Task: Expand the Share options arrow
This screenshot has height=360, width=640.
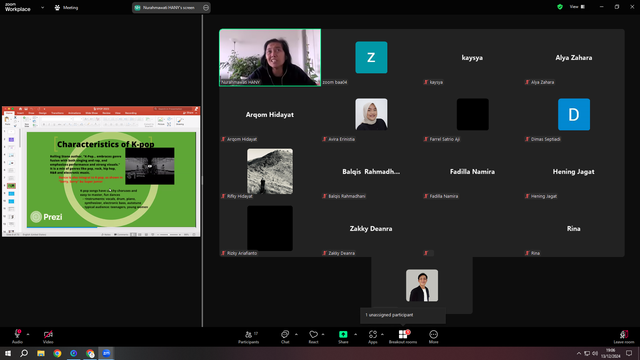Action: pyautogui.click(x=356, y=334)
